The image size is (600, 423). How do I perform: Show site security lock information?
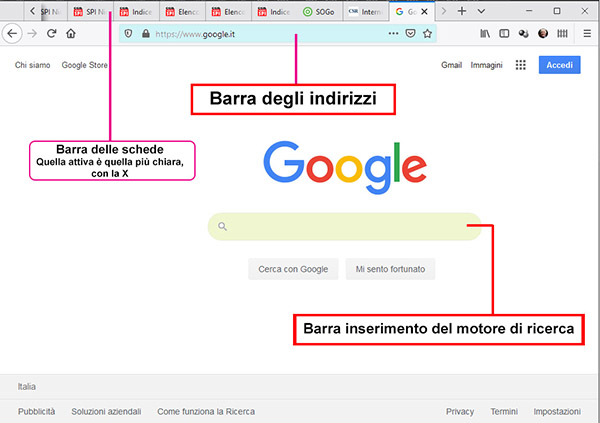[x=145, y=34]
